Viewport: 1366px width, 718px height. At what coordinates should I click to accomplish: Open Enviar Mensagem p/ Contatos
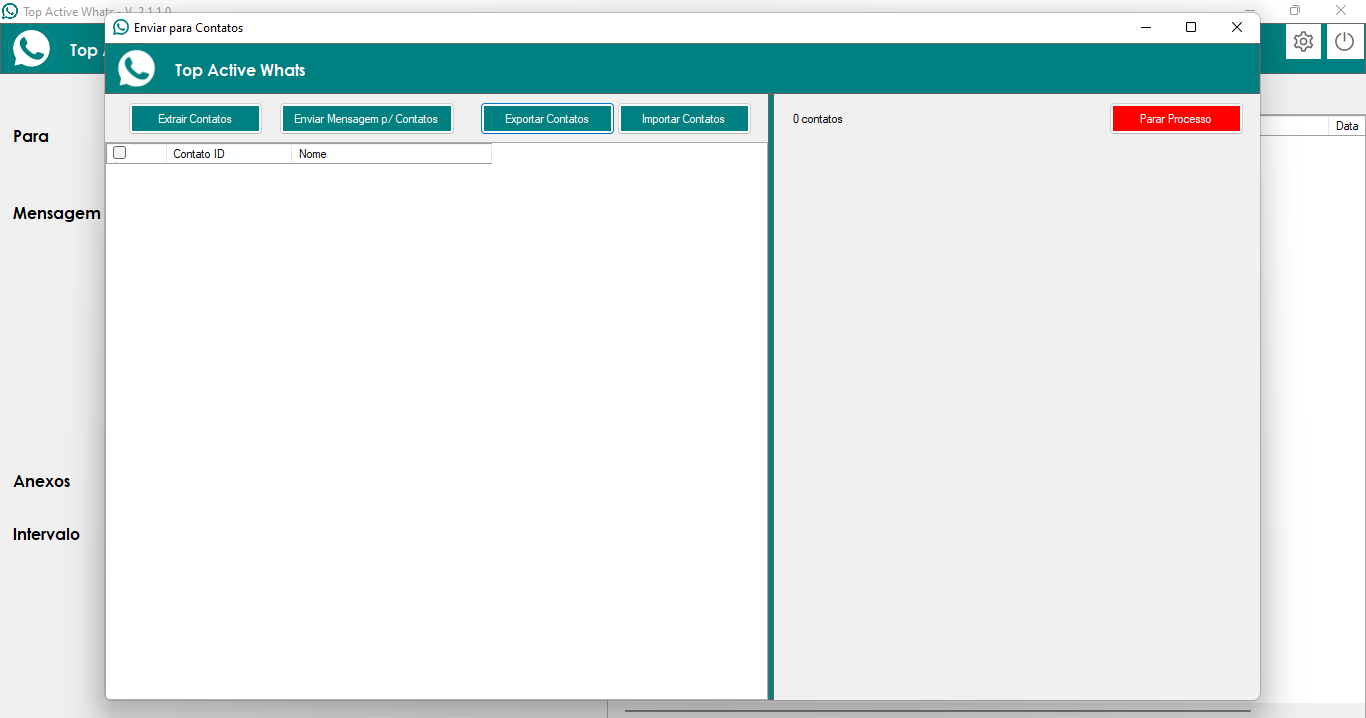(366, 119)
